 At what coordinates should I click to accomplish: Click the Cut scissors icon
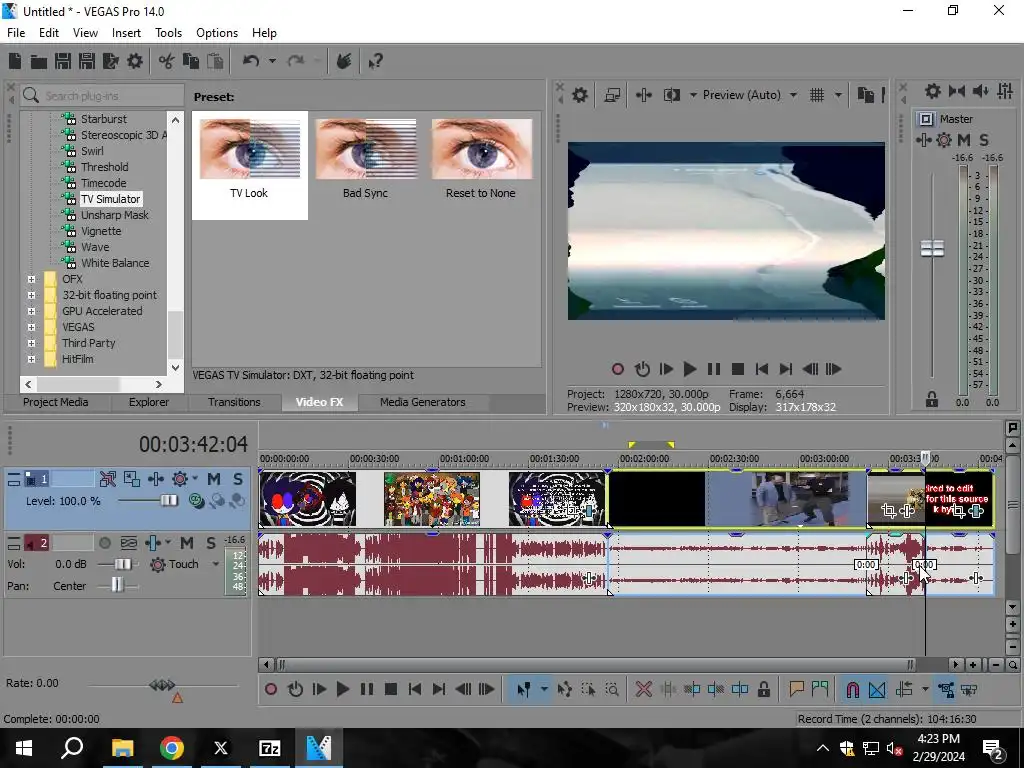pyautogui.click(x=167, y=61)
